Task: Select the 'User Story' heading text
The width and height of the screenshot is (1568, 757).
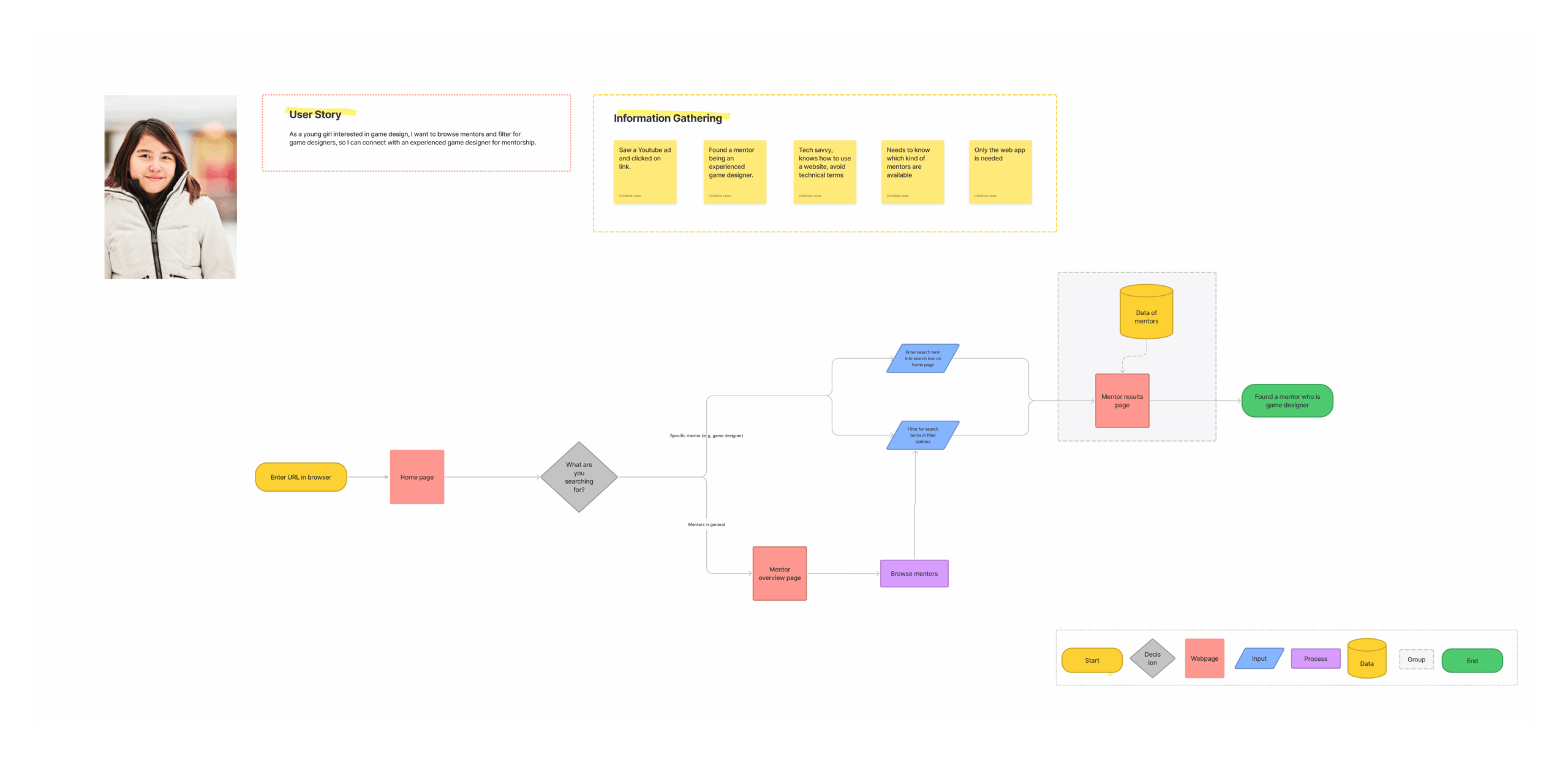Action: [315, 115]
